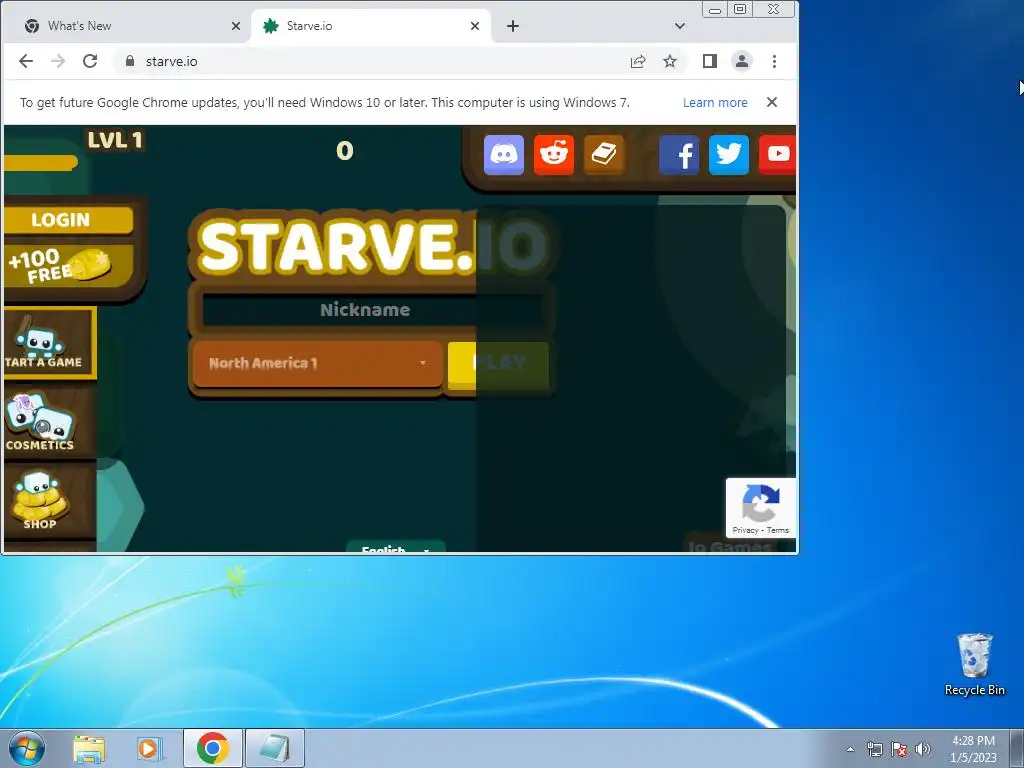Select the Start a Game sidebar tile

click(x=50, y=344)
